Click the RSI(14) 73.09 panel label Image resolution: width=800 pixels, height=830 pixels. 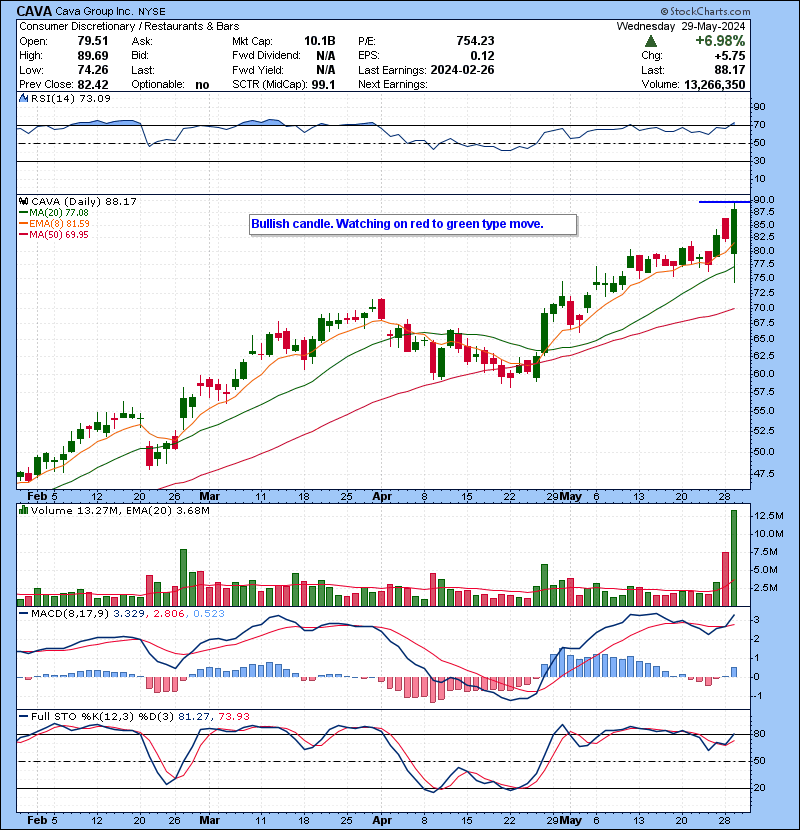71,98
